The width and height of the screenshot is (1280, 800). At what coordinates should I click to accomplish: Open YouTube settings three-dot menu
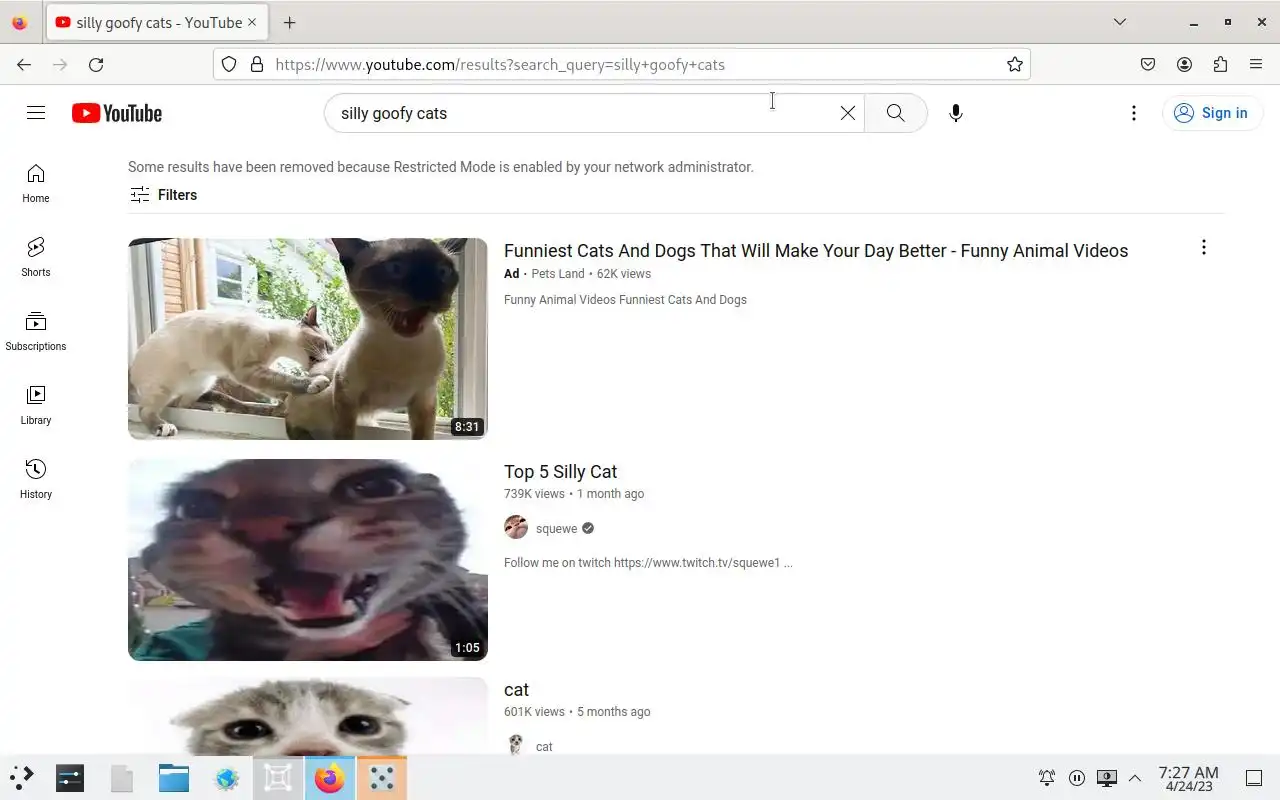[1134, 113]
